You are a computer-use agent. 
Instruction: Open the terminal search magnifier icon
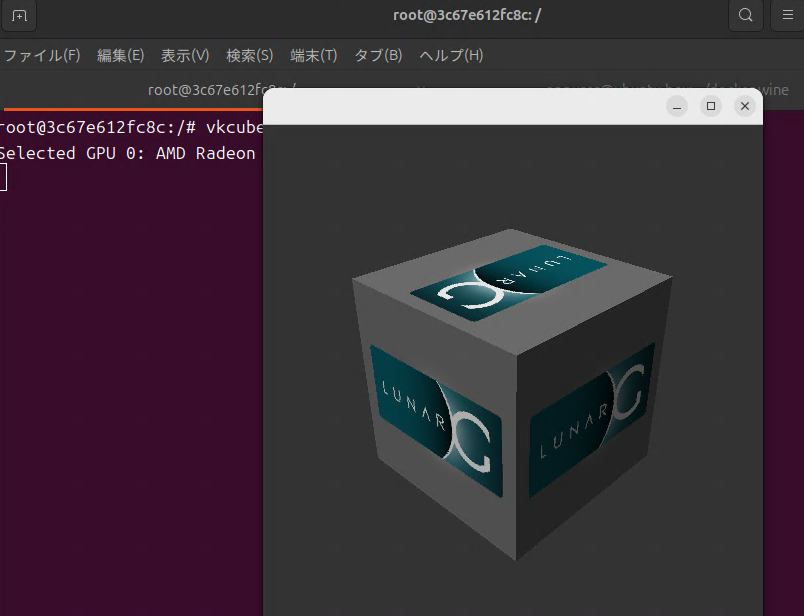(745, 16)
